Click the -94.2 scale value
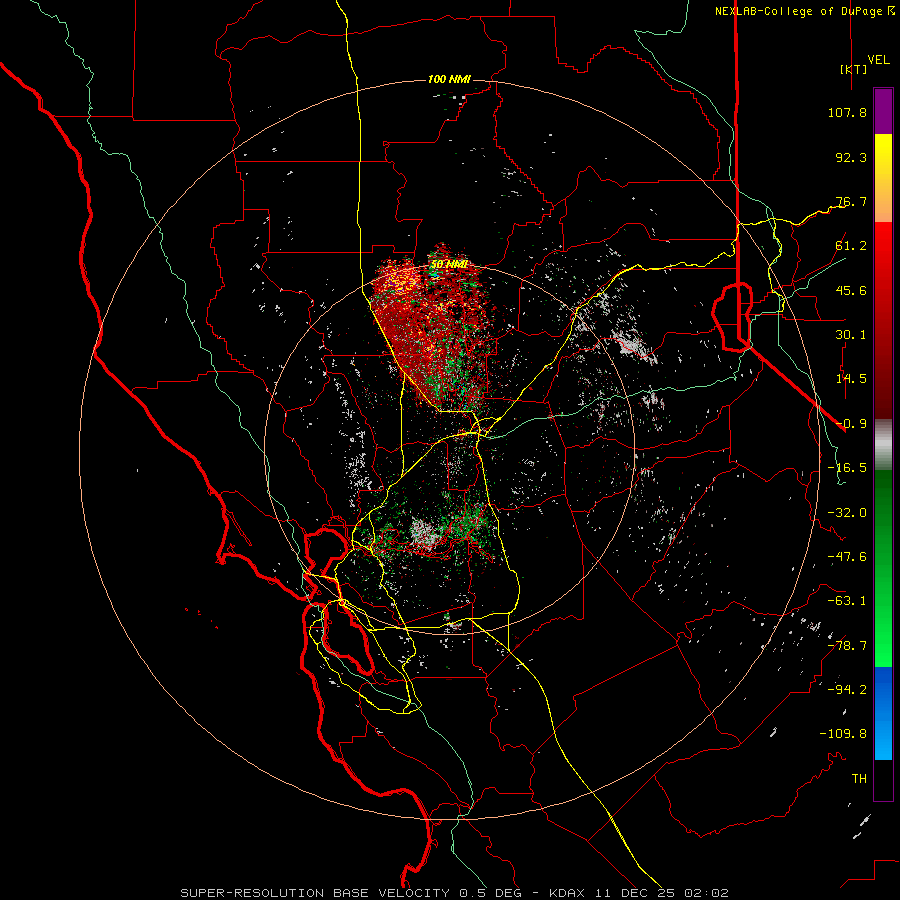Screen dimensions: 900x900 click(x=847, y=690)
